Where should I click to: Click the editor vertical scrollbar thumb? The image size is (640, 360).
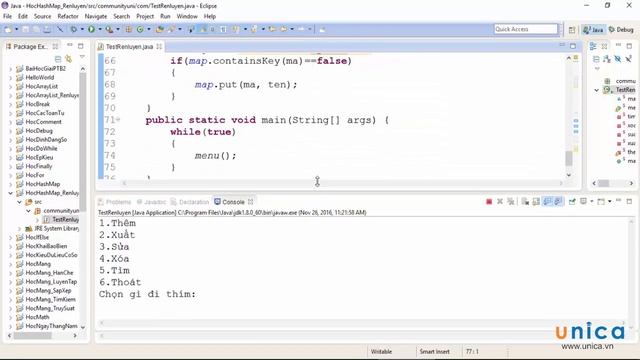coord(569,158)
